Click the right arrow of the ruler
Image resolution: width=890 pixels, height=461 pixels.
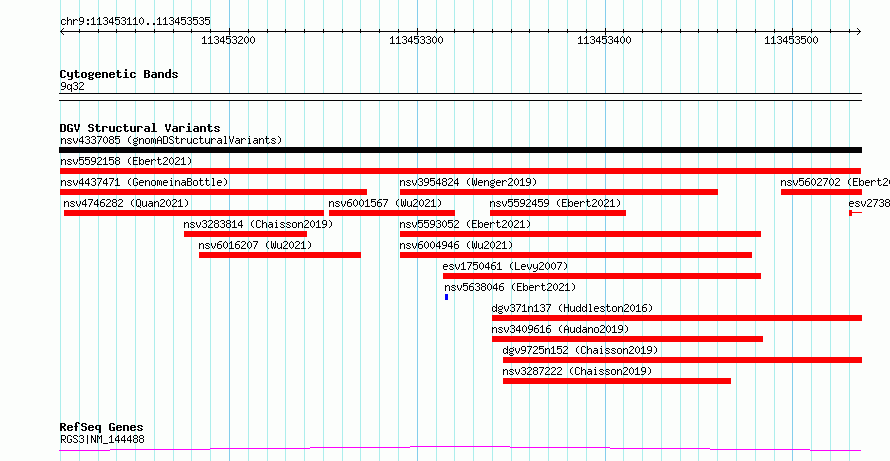[858, 32]
